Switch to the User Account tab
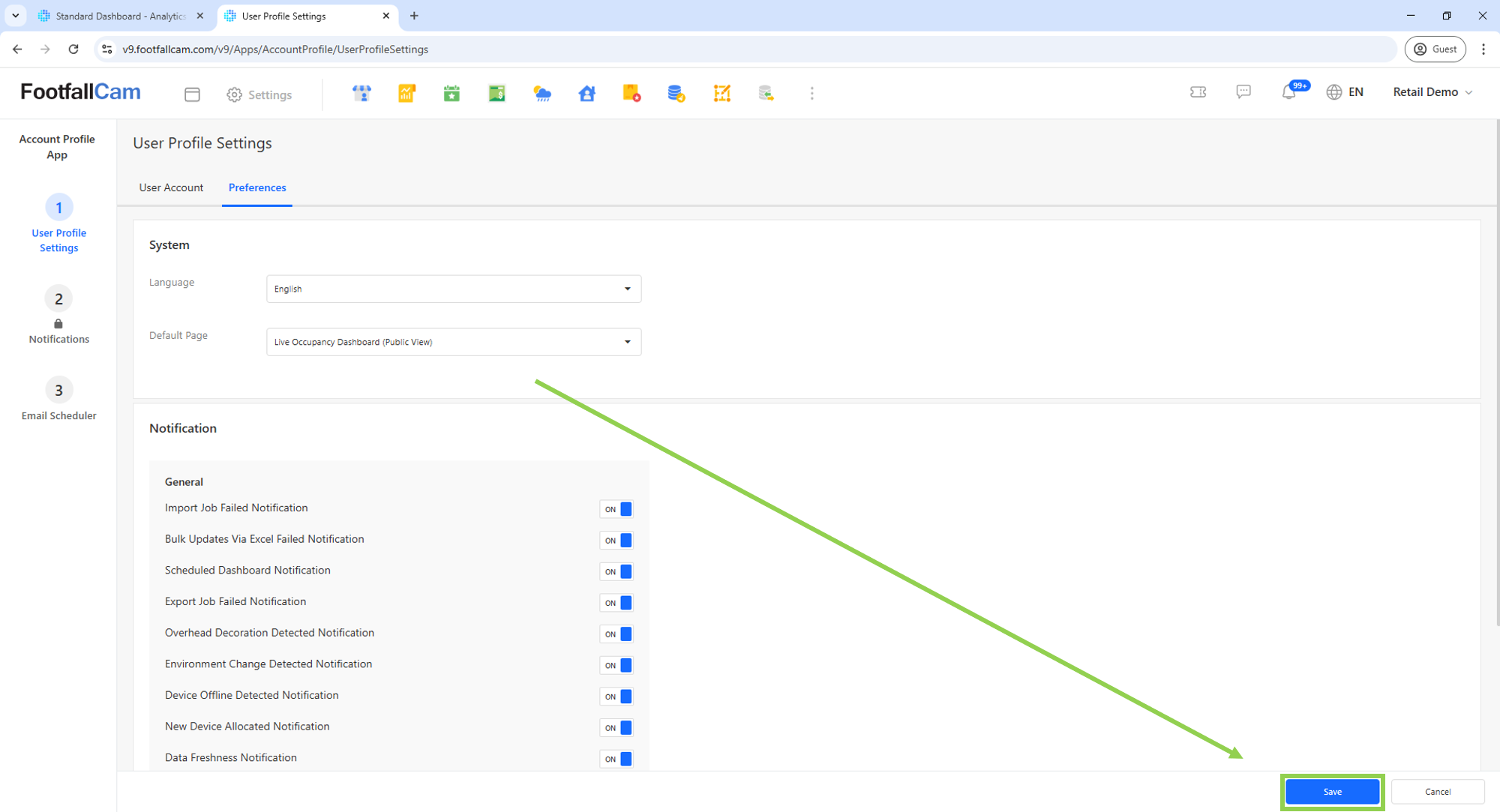1500x812 pixels. (171, 187)
